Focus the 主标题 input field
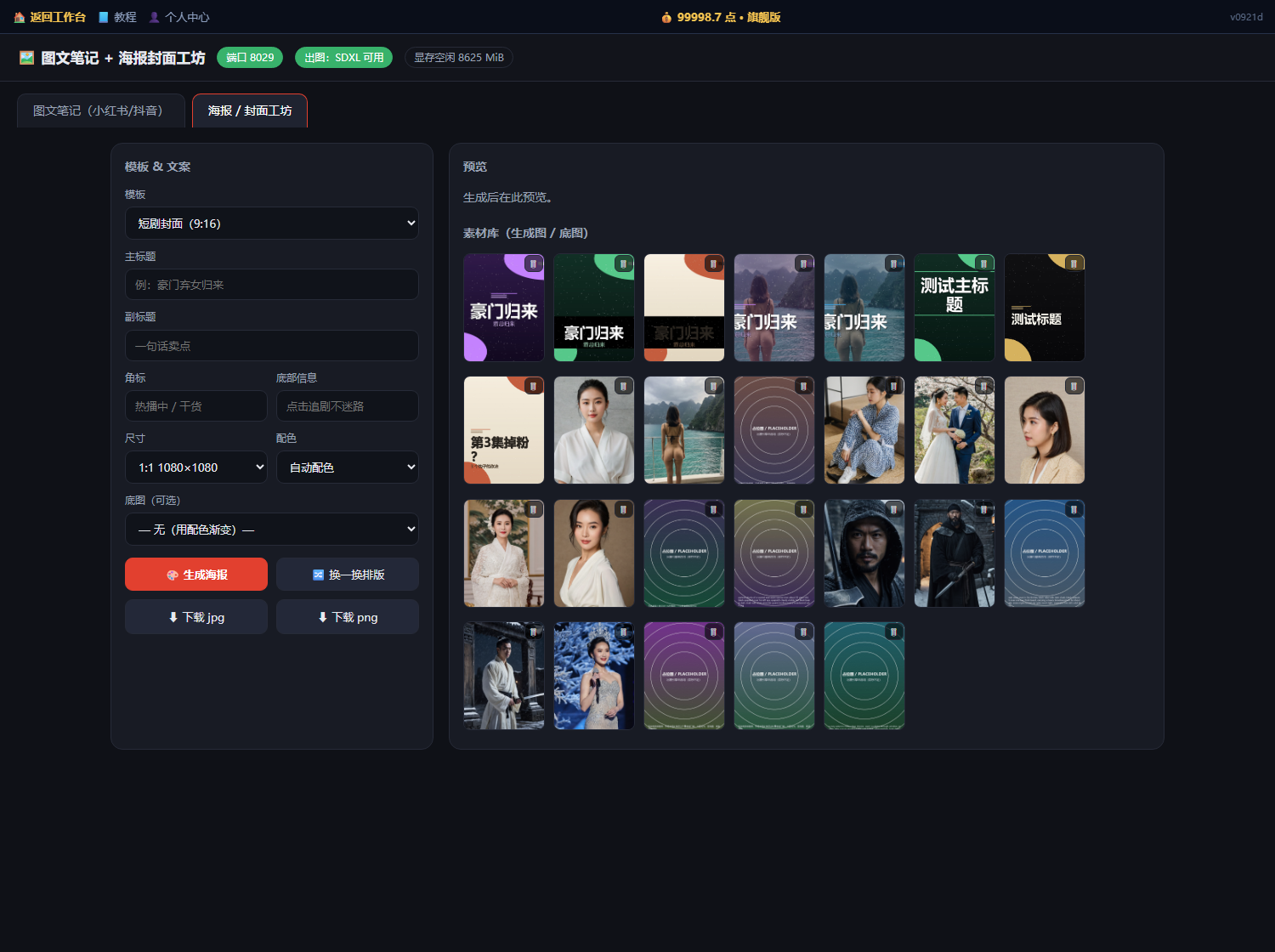The height and width of the screenshot is (952, 1275). pyautogui.click(x=272, y=285)
